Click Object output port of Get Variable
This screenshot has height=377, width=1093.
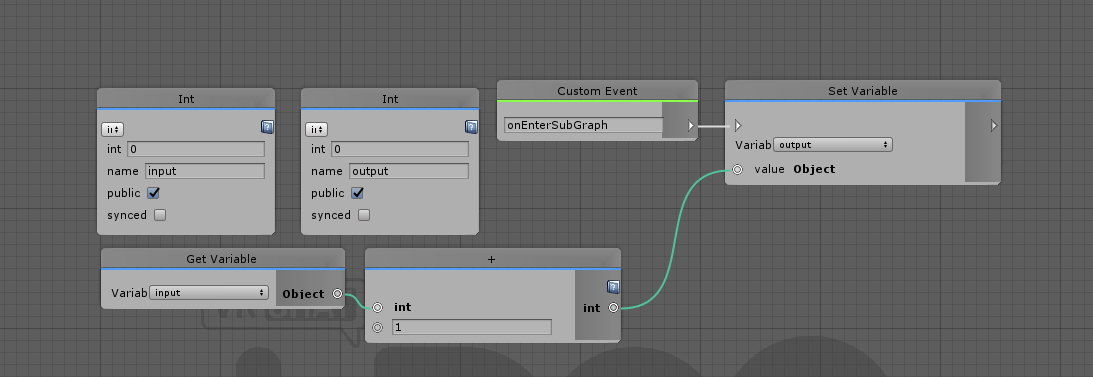[337, 293]
